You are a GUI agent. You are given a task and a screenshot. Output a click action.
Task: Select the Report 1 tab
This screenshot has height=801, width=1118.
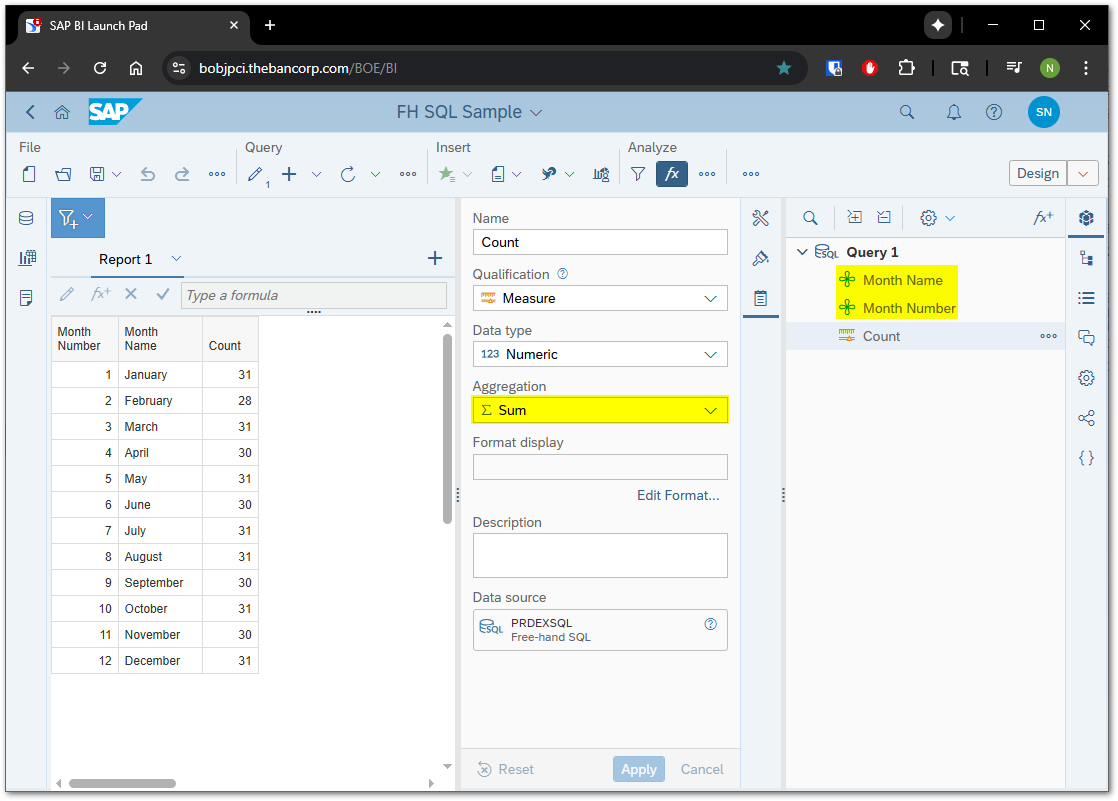126,259
